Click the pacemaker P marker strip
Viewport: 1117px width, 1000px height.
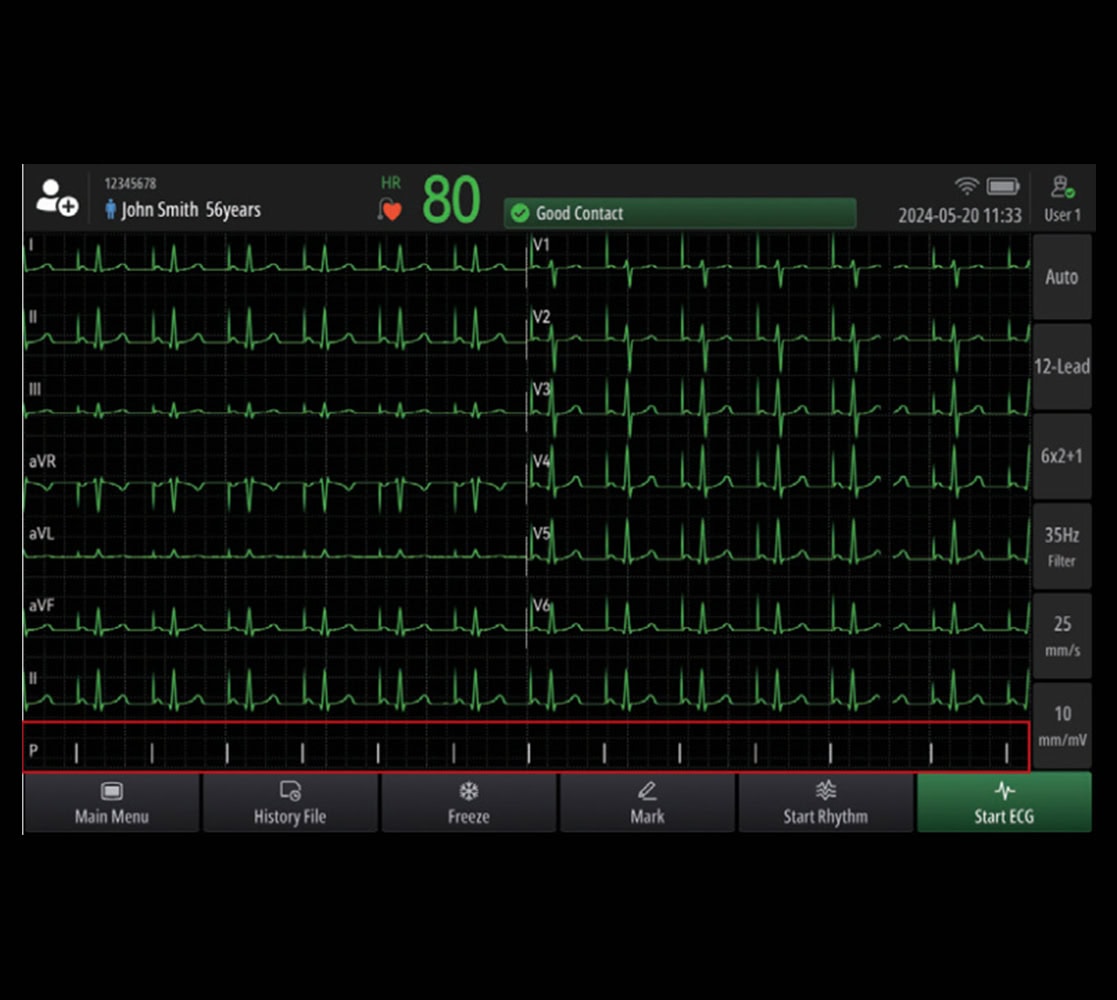tap(526, 748)
